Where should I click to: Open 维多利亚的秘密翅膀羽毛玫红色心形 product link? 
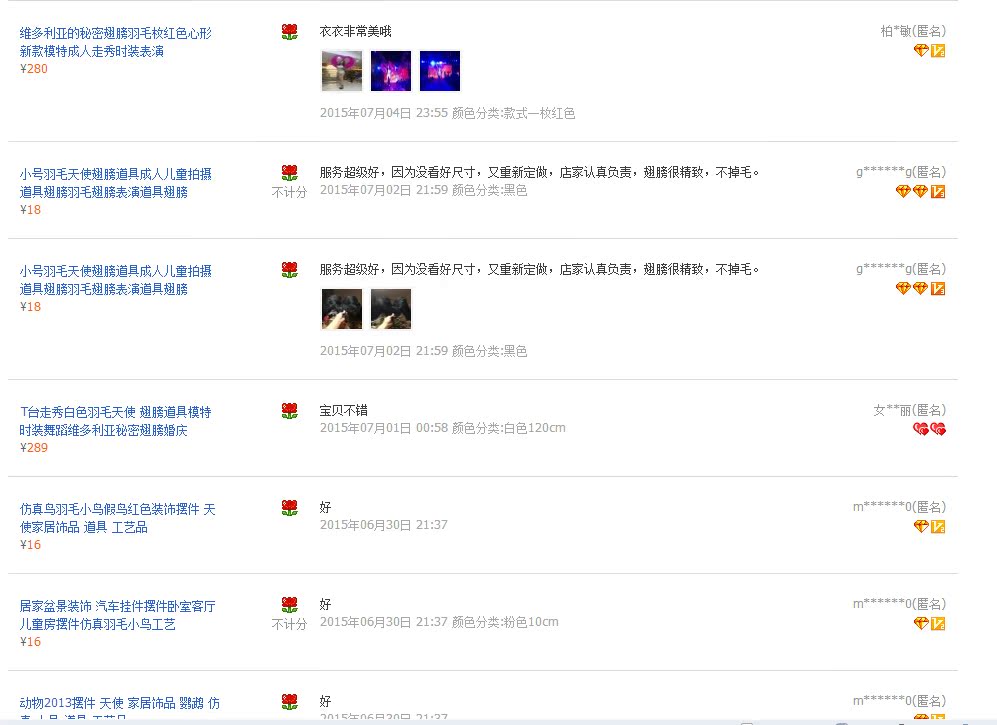[x=116, y=42]
